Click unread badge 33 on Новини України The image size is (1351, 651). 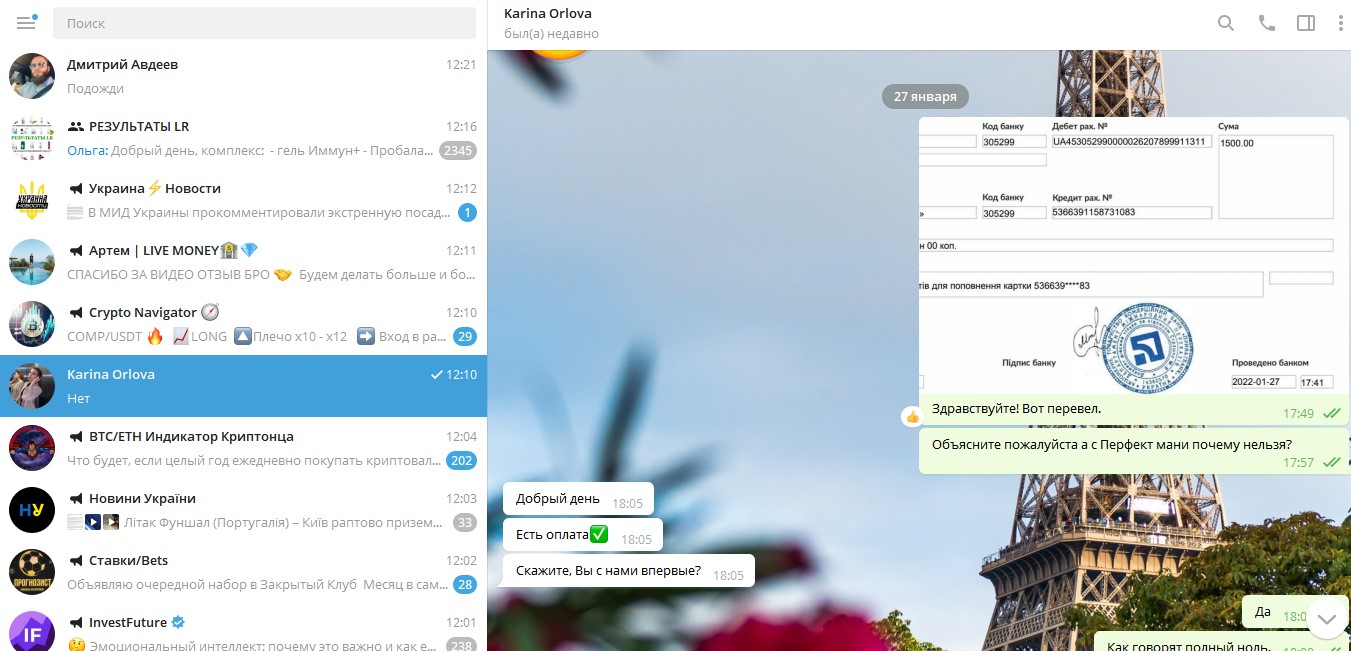pyautogui.click(x=465, y=522)
